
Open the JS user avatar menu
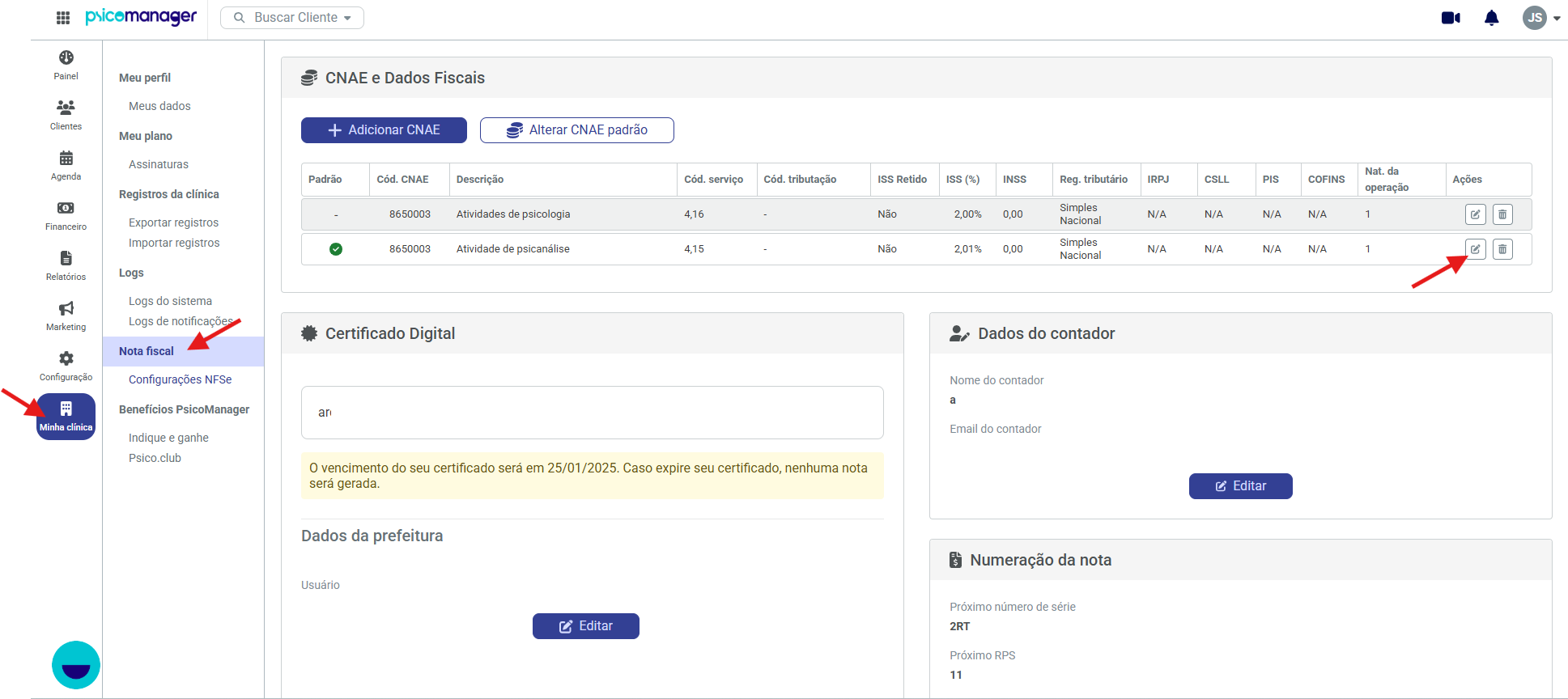[x=1541, y=18]
